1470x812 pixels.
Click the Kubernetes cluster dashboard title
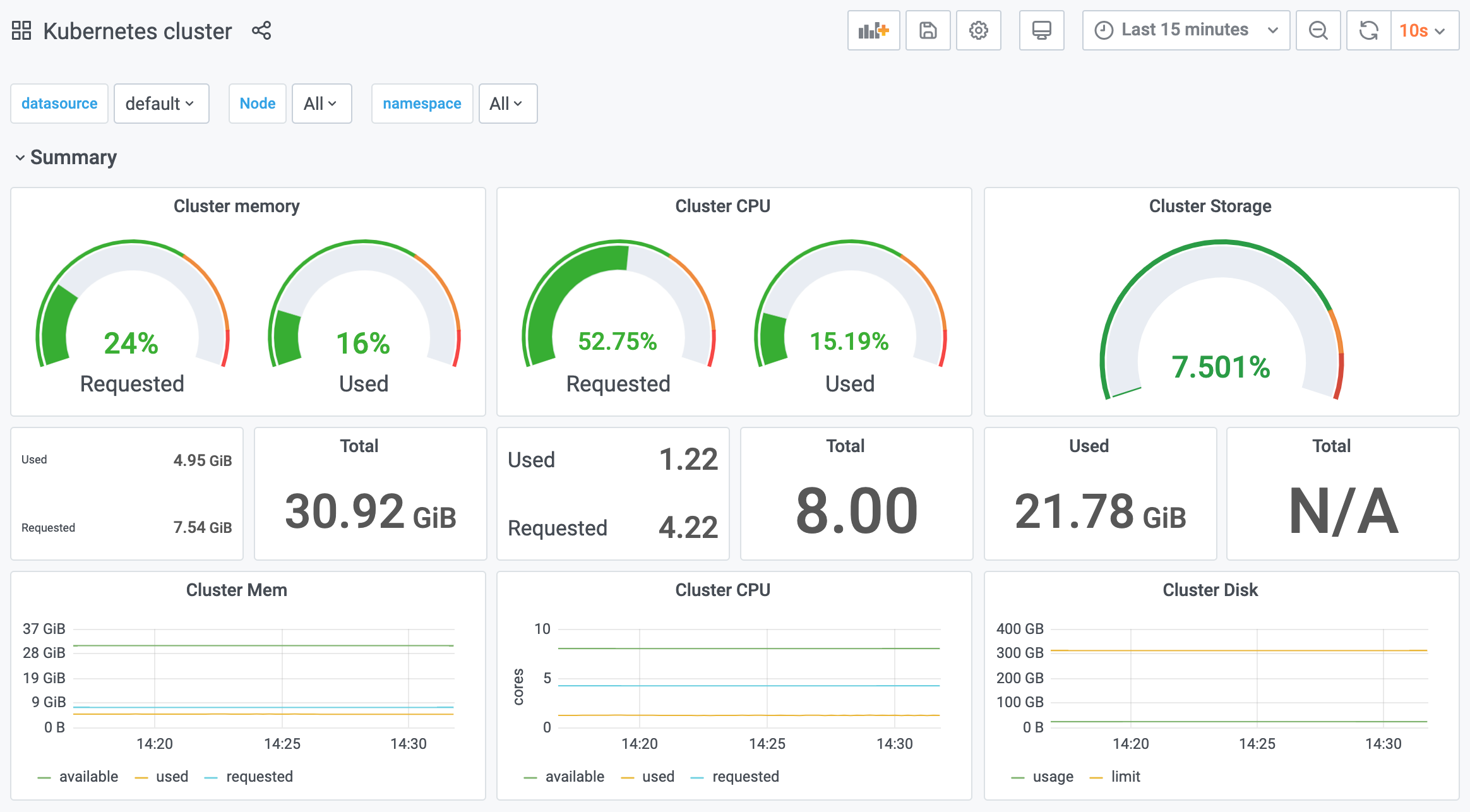tap(137, 31)
